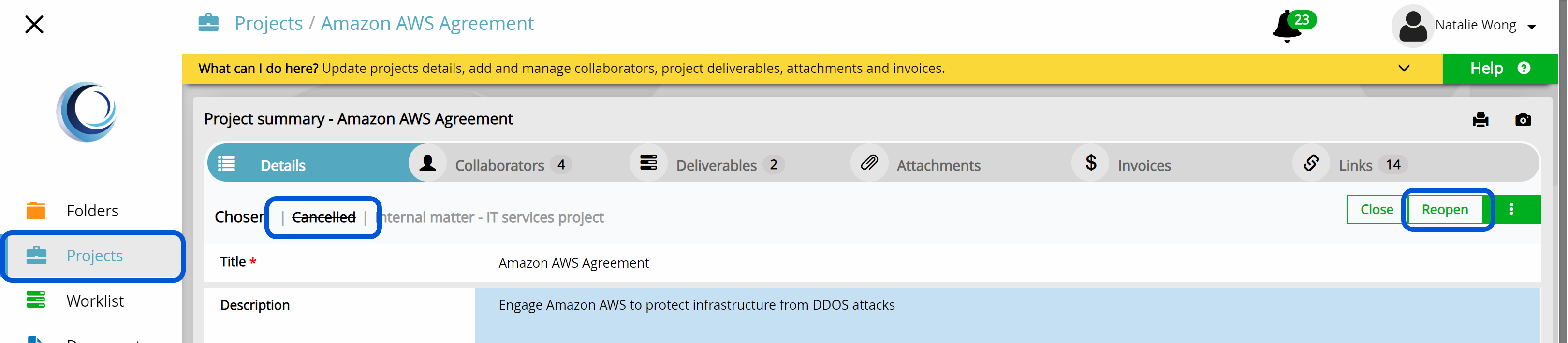The width and height of the screenshot is (1568, 343).
Task: Print the project summary
Action: tap(1480, 119)
